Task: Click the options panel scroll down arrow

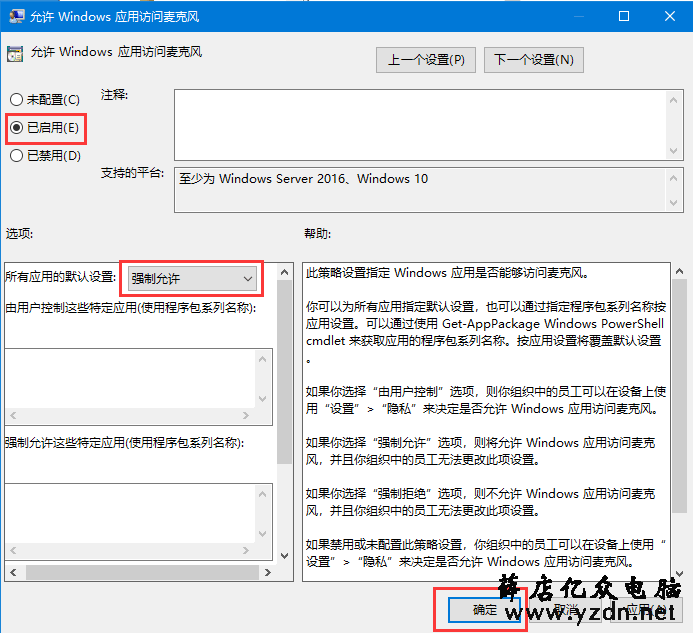Action: tap(285, 555)
